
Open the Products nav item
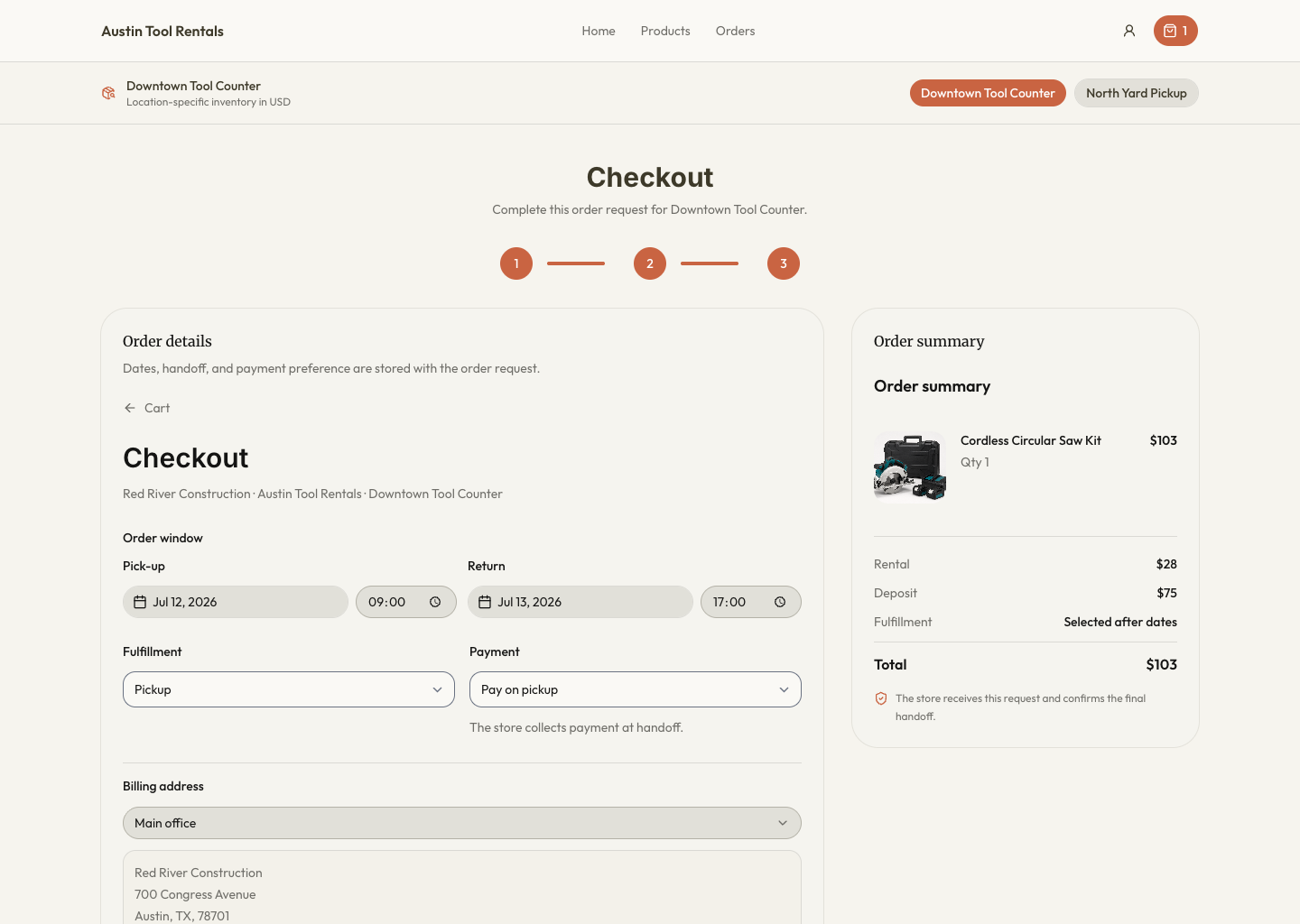point(665,31)
